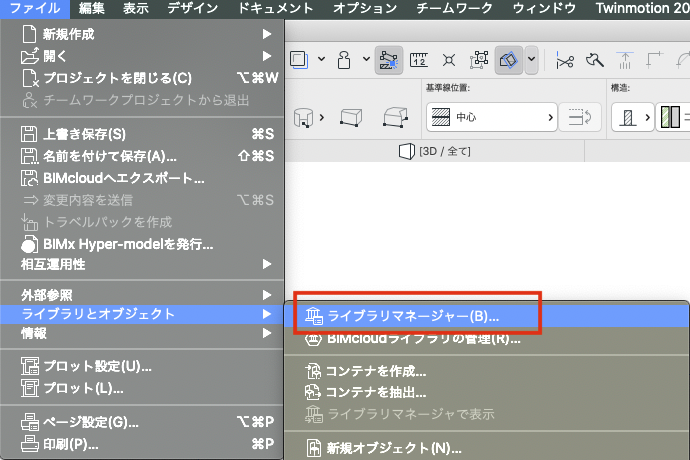Open the 表示 menu
Viewport: 690px width, 460px height.
136,8
